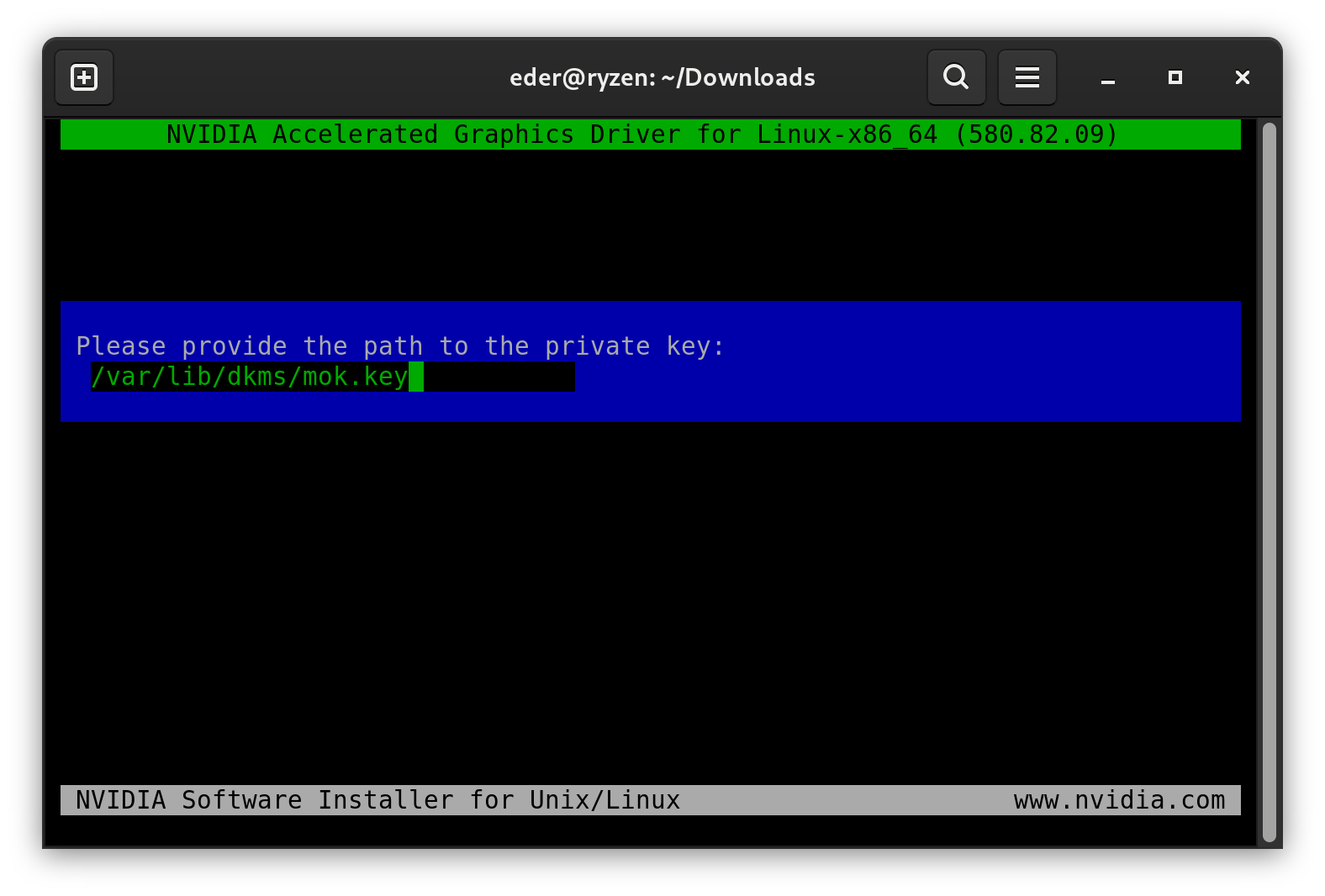
Task: Minimize the terminal window
Action: [x=1107, y=78]
